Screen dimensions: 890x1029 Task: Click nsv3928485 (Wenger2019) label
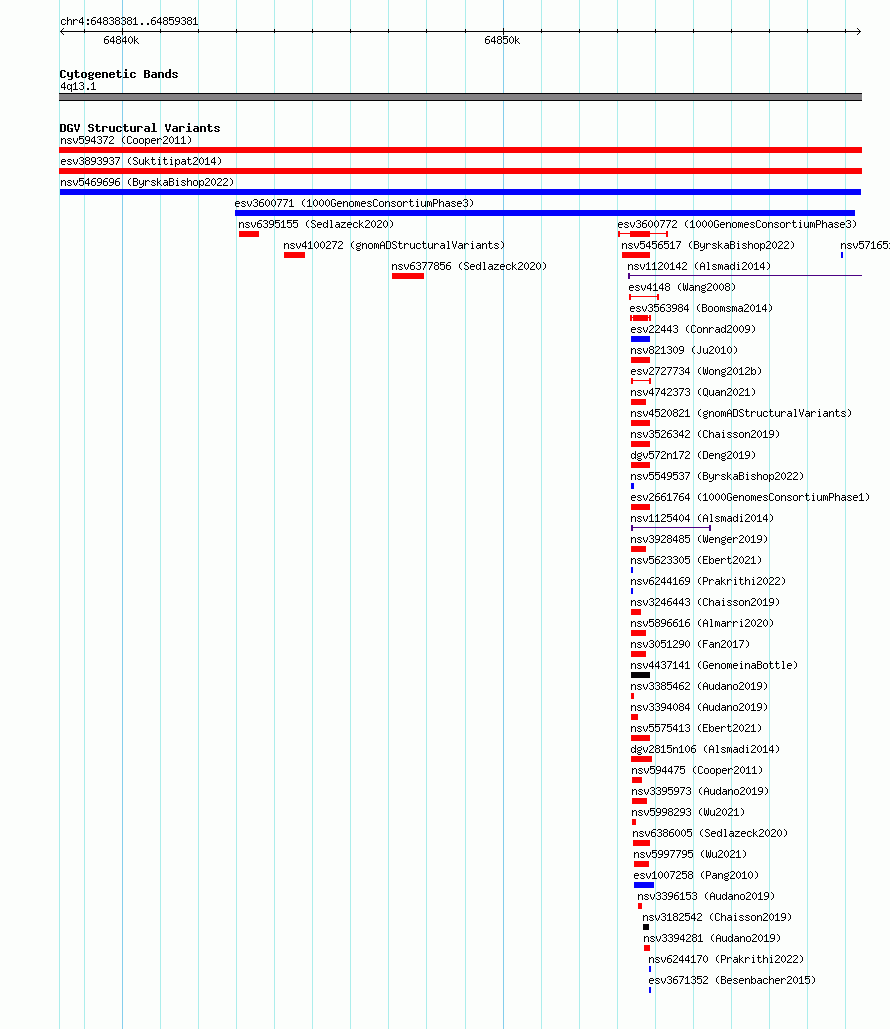(x=699, y=539)
